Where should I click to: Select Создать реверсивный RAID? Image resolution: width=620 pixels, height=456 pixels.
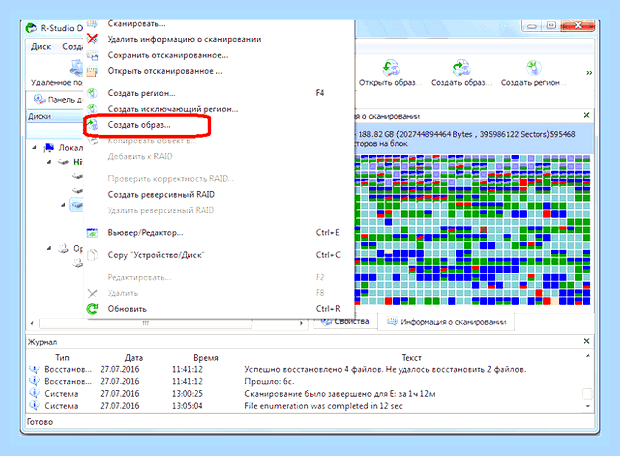(x=161, y=195)
